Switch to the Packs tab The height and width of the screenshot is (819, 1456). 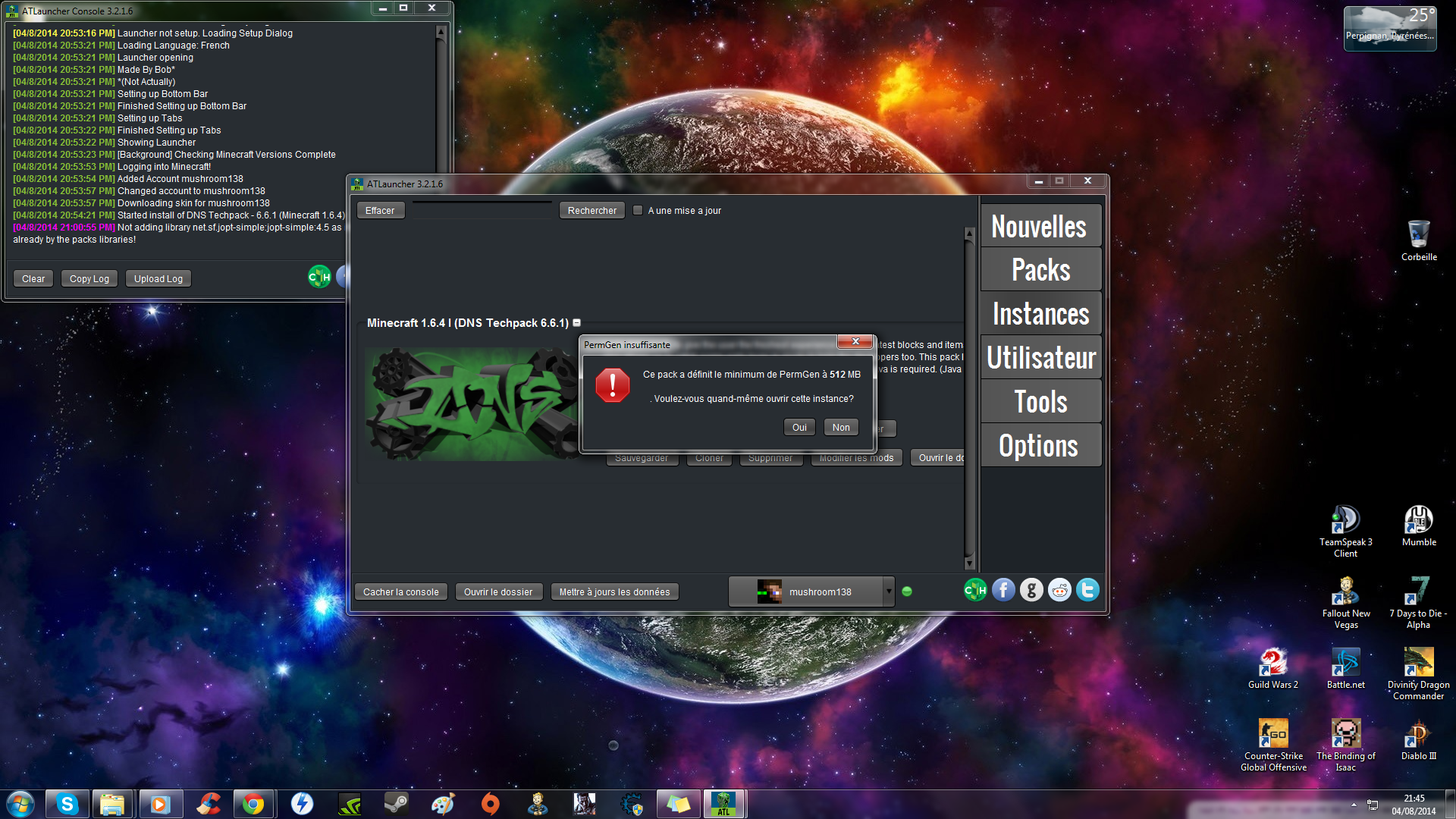1040,270
